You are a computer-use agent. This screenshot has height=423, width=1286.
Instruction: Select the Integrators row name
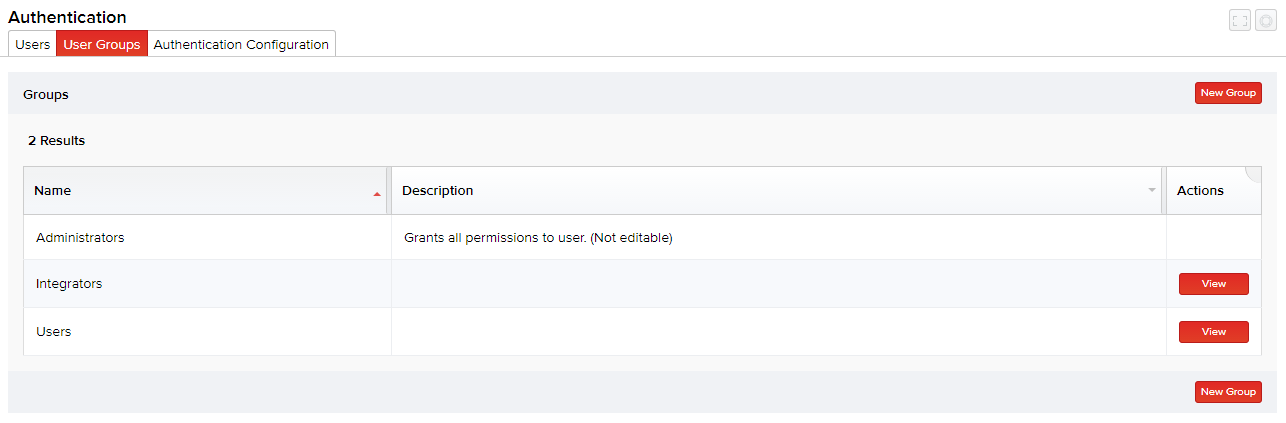69,284
